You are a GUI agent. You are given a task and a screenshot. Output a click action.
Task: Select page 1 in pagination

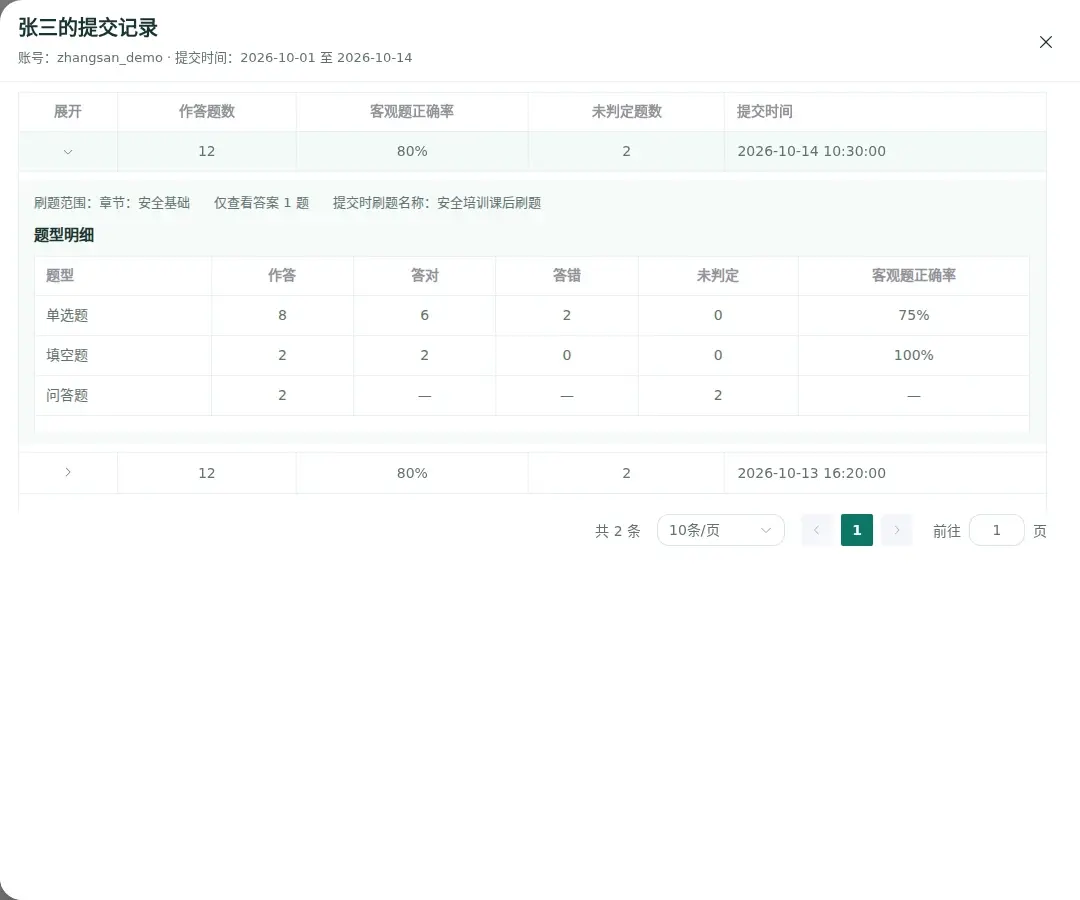tap(857, 530)
